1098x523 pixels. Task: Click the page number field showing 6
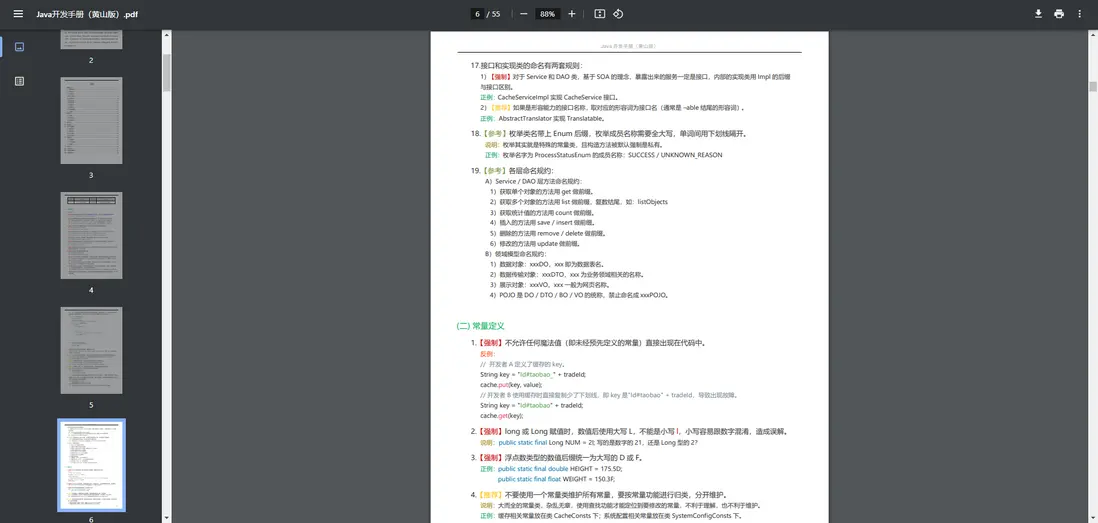point(477,14)
